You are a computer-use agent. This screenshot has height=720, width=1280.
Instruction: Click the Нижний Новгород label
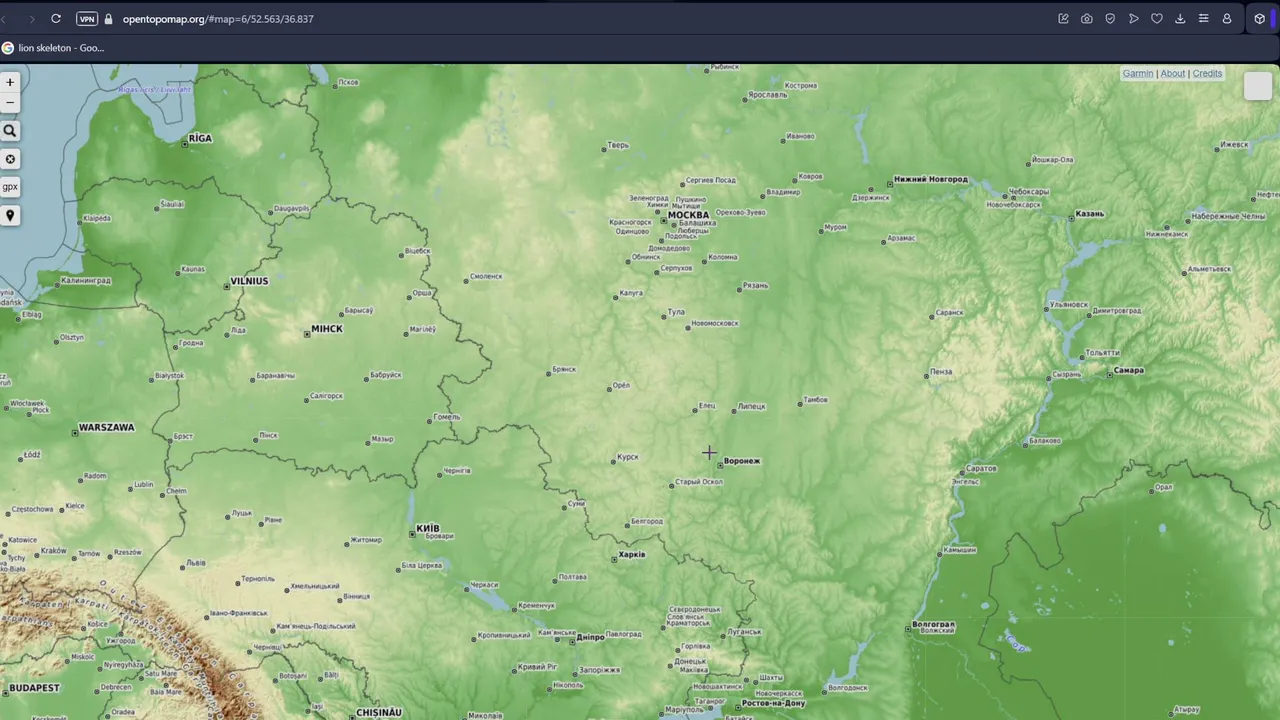931,180
